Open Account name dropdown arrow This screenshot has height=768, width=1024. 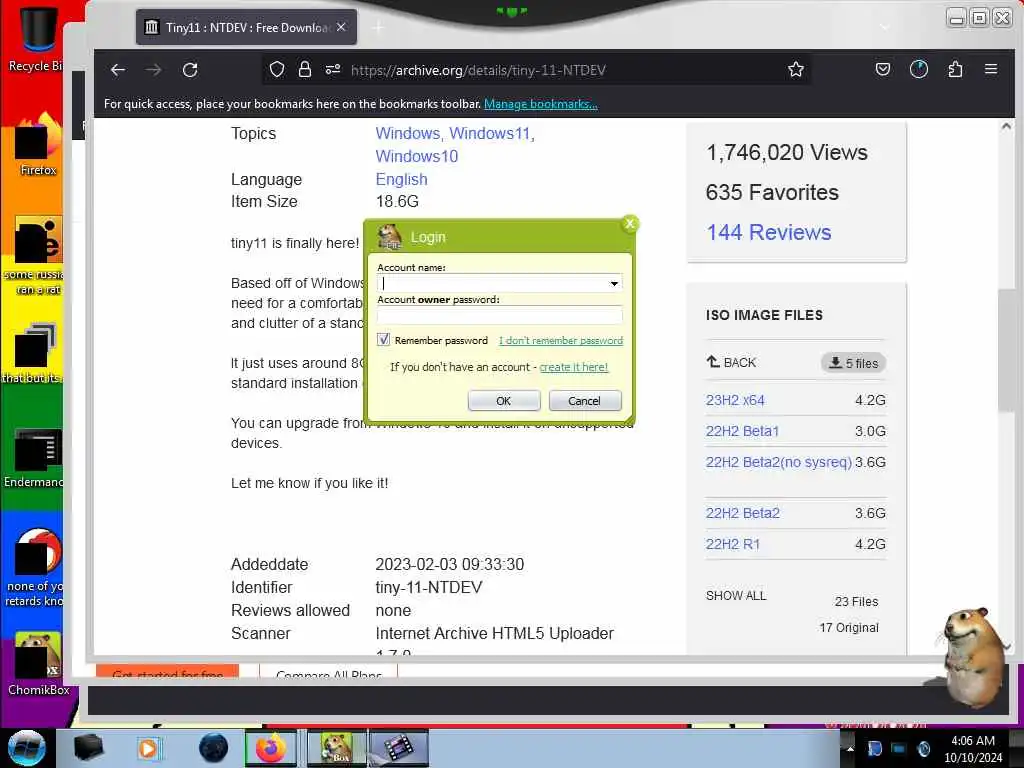click(x=614, y=283)
